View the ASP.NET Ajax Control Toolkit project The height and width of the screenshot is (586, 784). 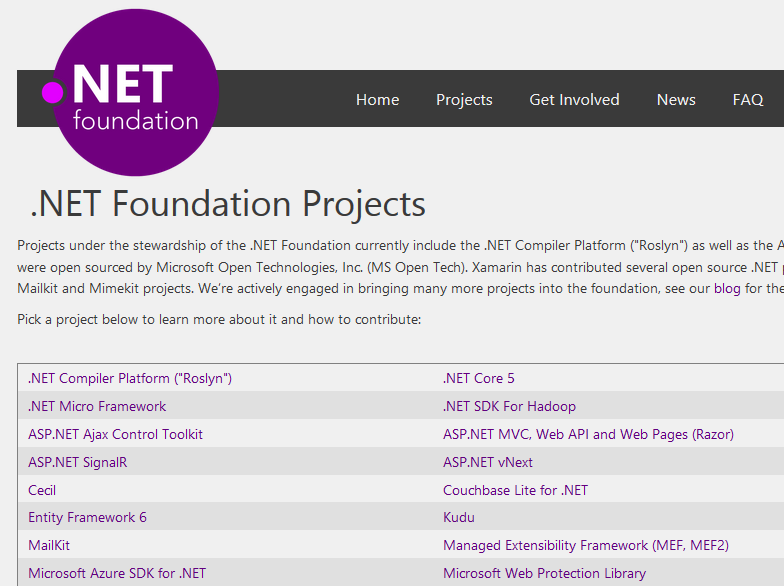[116, 434]
